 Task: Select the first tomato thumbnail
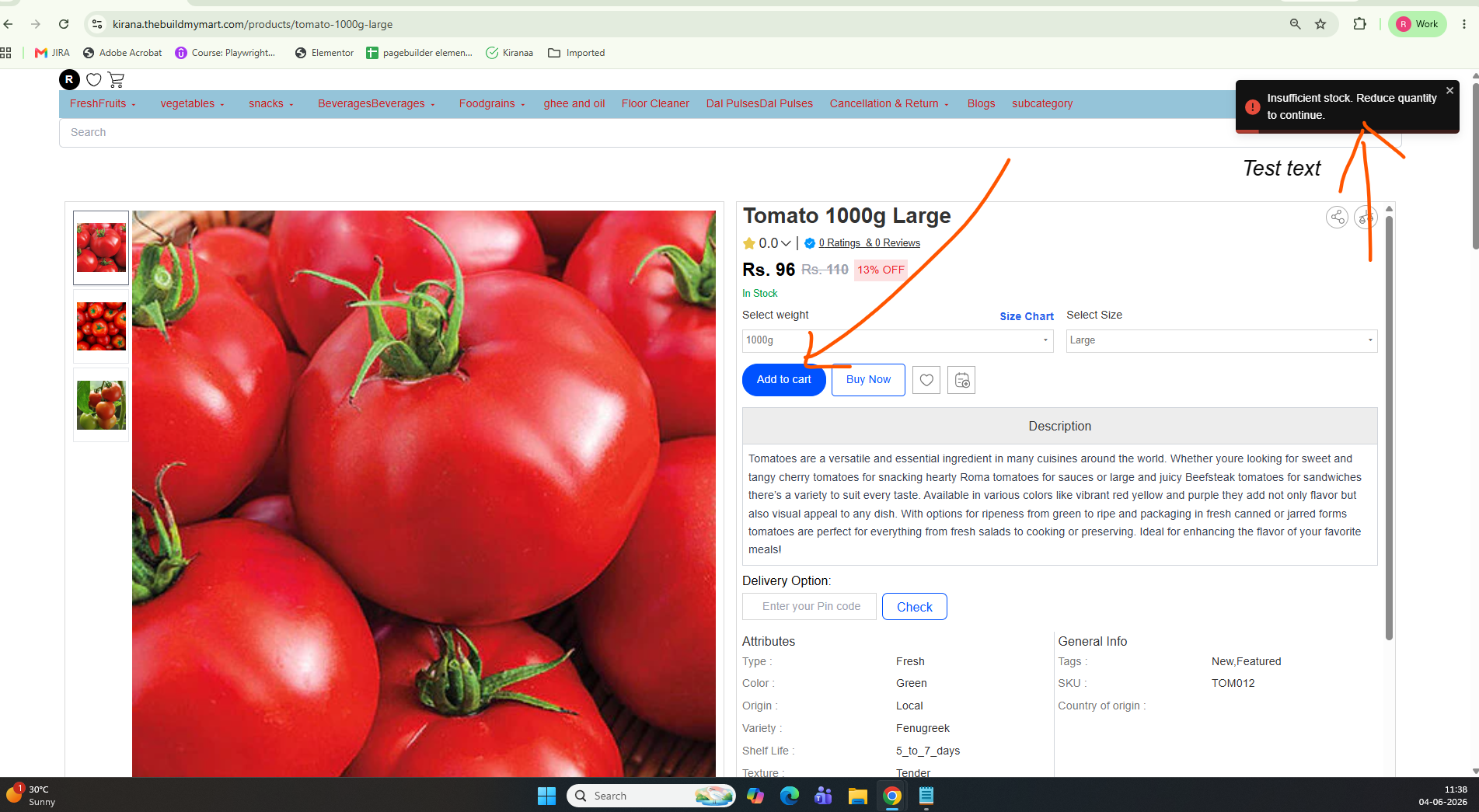pos(101,248)
